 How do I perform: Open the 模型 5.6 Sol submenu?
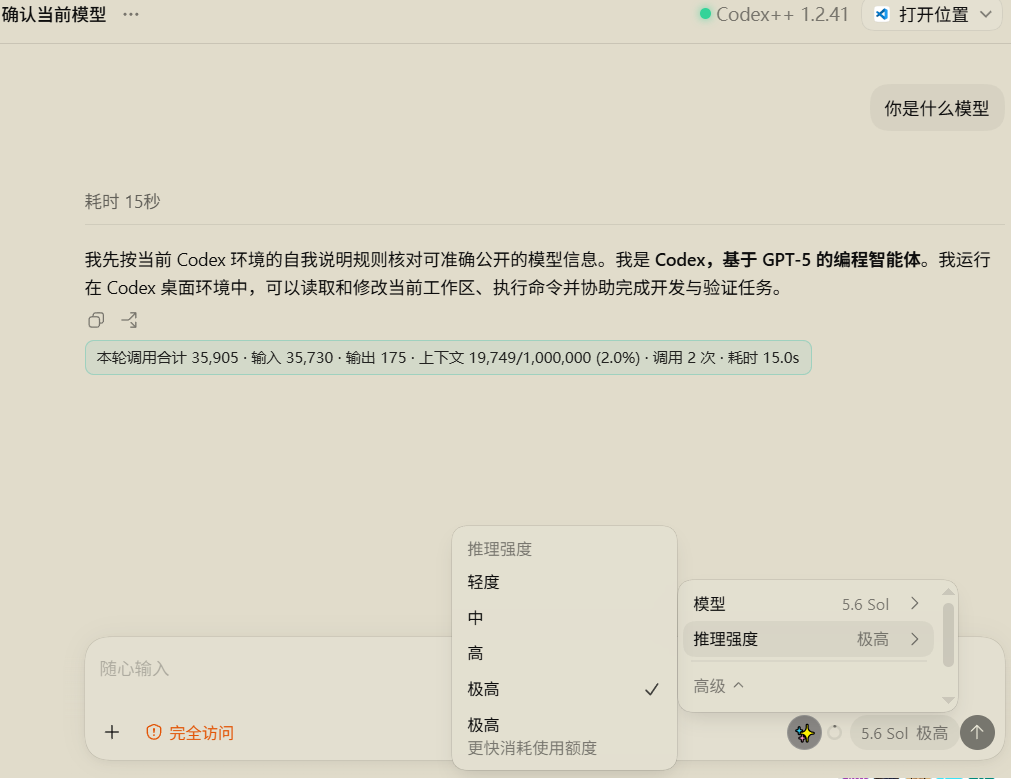click(x=807, y=604)
